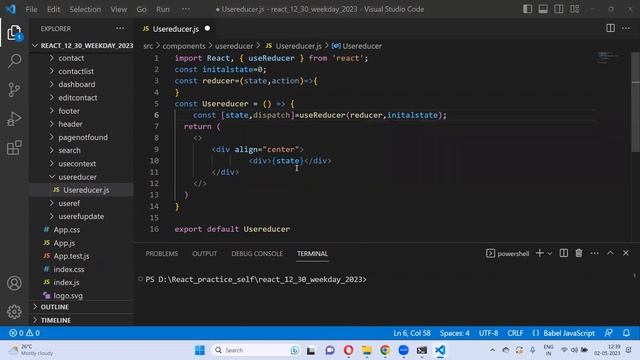This screenshot has width=640, height=360.
Task: Open the Explorer view in activity bar
Action: pos(14,33)
